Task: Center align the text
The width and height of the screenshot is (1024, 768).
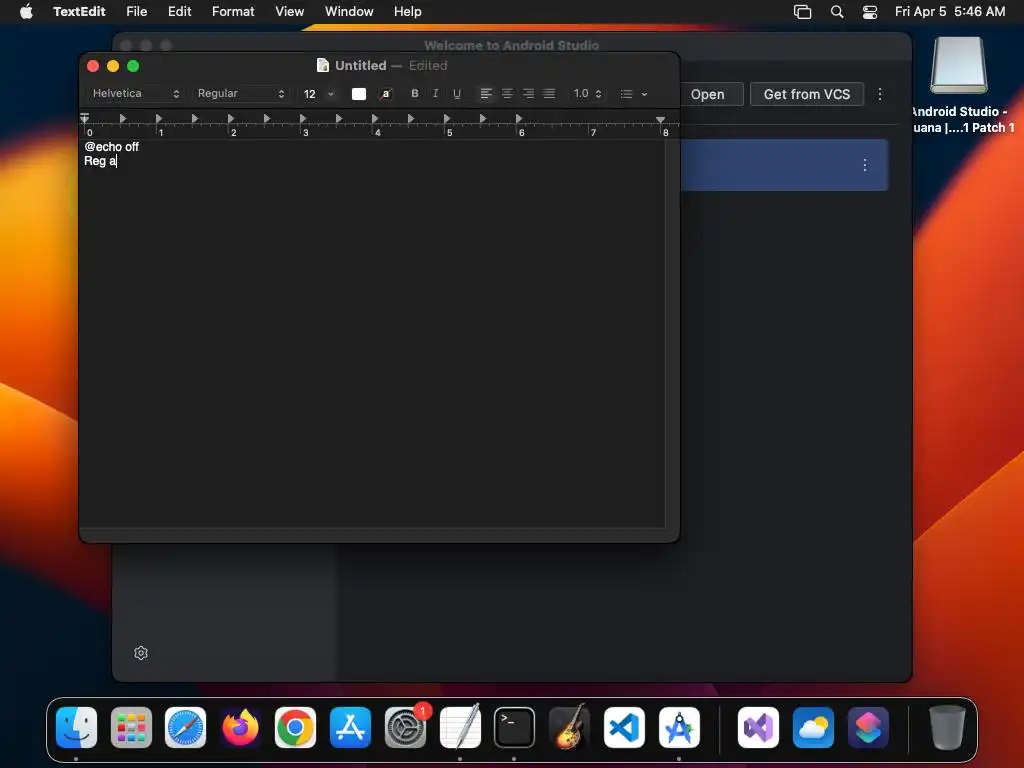Action: 507,93
